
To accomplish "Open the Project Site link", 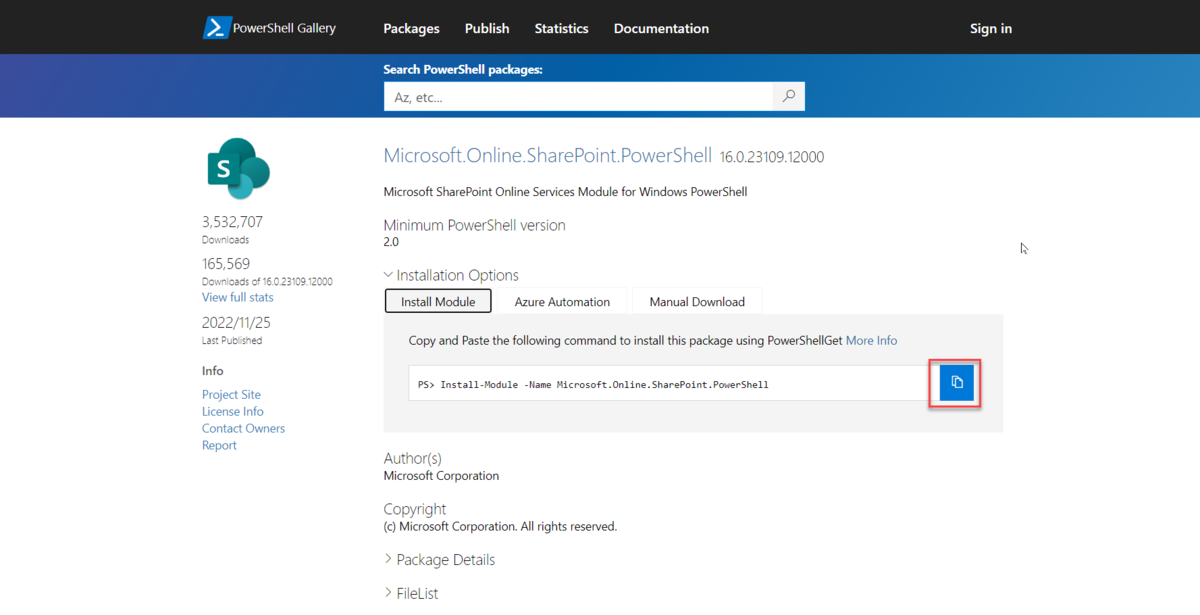I will tap(231, 394).
